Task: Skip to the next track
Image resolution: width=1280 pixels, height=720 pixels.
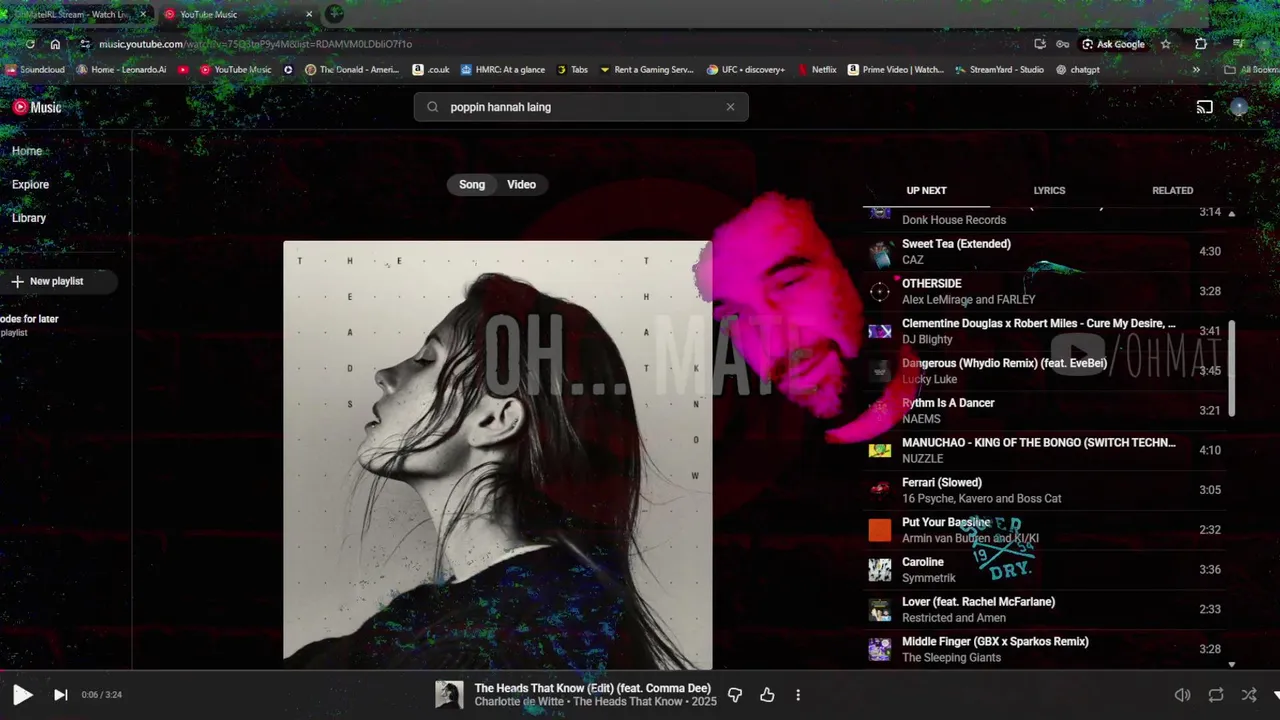Action: (60, 695)
